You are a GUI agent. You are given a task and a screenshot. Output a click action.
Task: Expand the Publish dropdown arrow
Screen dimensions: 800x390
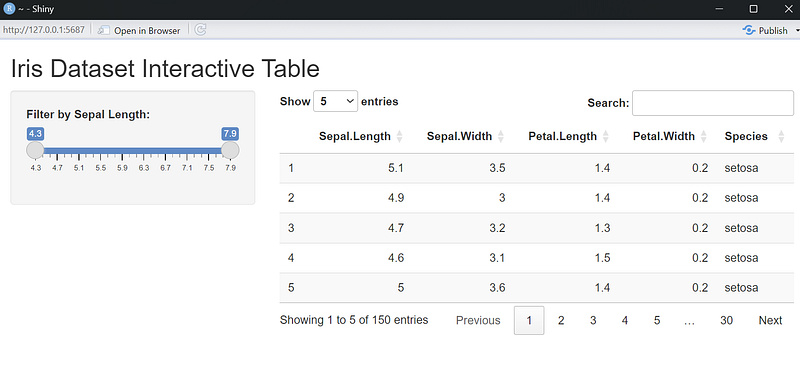(797, 31)
